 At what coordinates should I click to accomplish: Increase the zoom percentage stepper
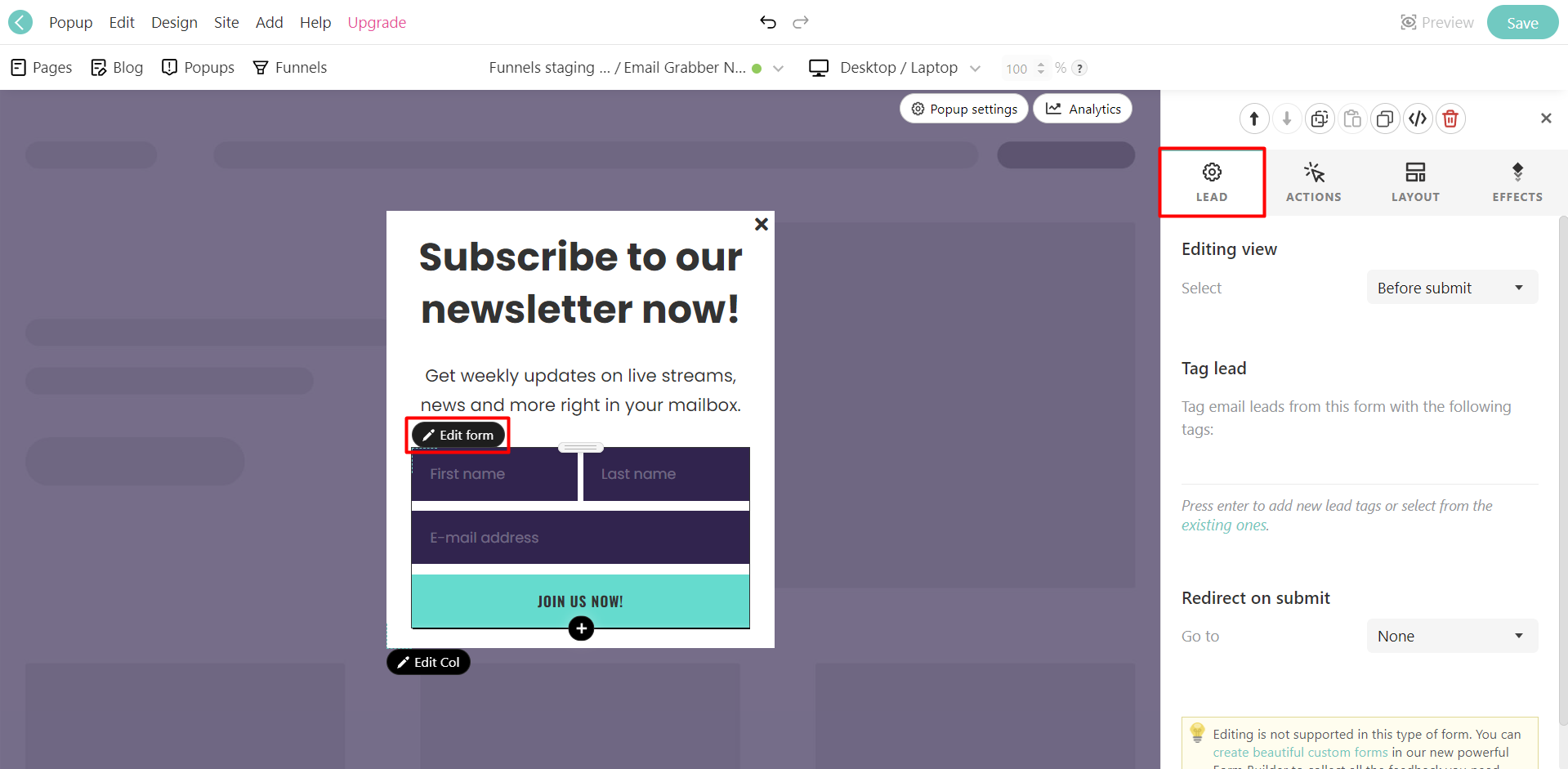point(1040,64)
